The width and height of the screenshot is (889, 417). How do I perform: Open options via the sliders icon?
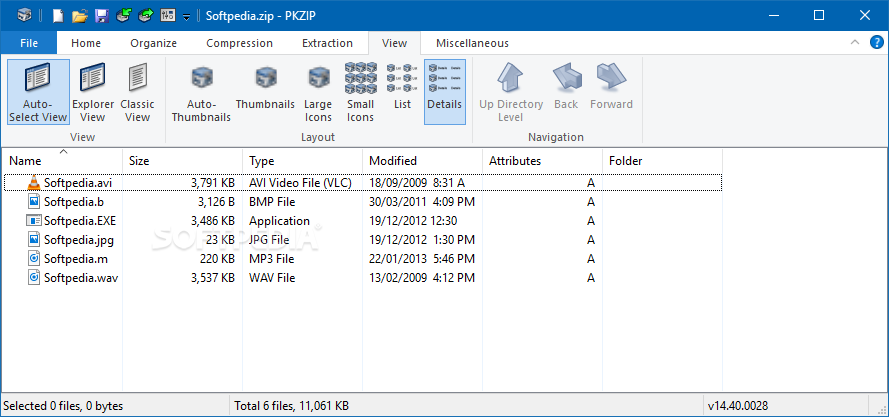(x=168, y=15)
